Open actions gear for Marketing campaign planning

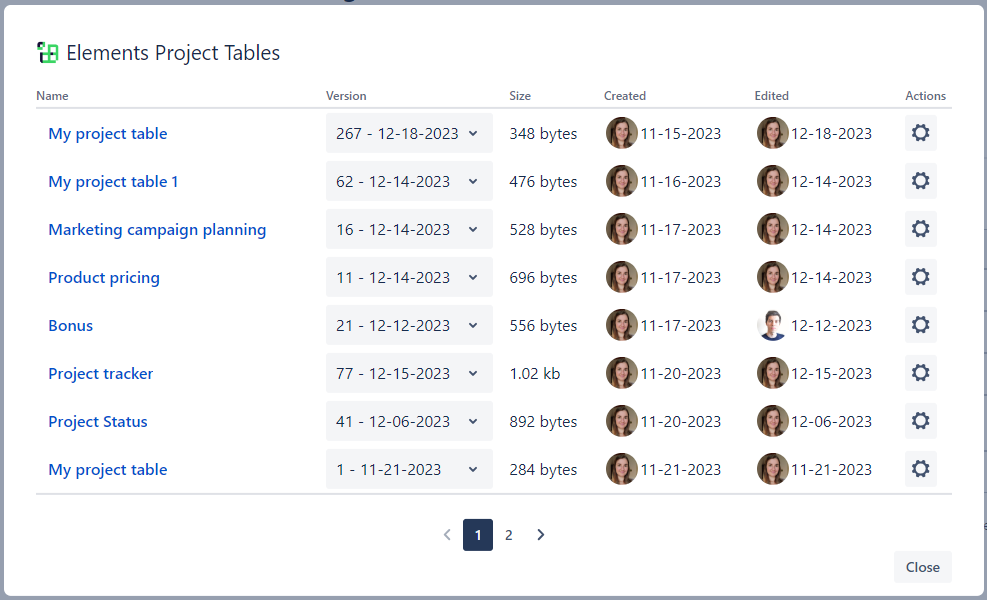pyautogui.click(x=920, y=229)
